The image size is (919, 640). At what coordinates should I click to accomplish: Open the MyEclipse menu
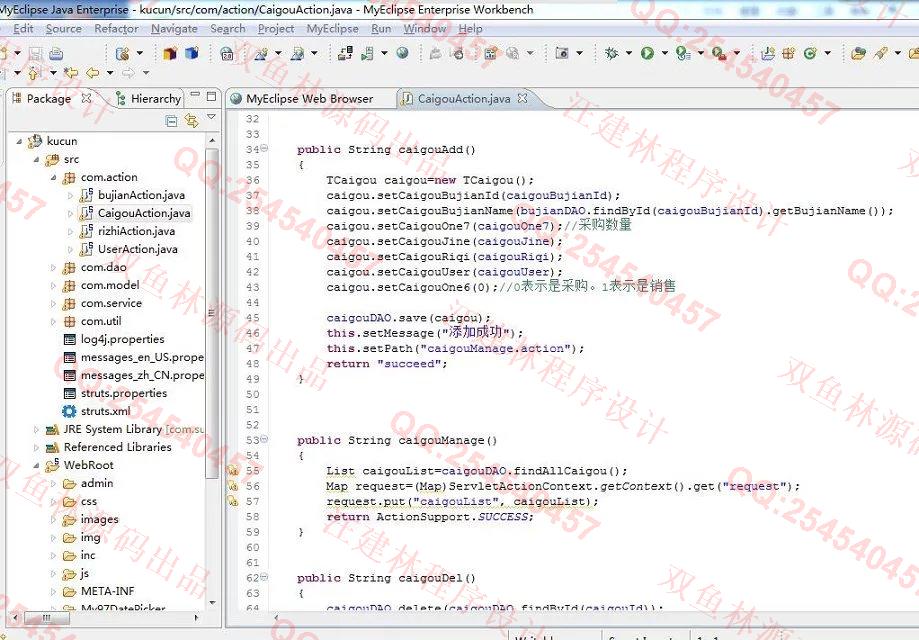[332, 29]
